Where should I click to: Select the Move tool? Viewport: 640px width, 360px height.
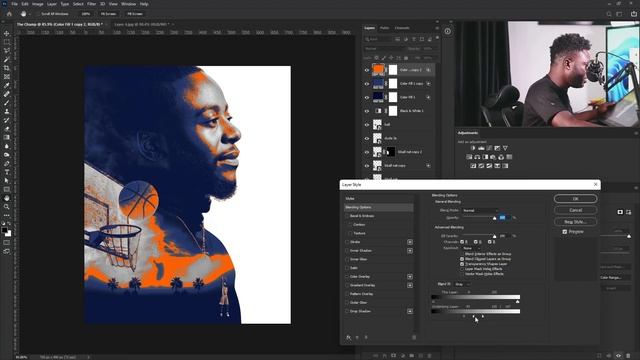click(7, 33)
